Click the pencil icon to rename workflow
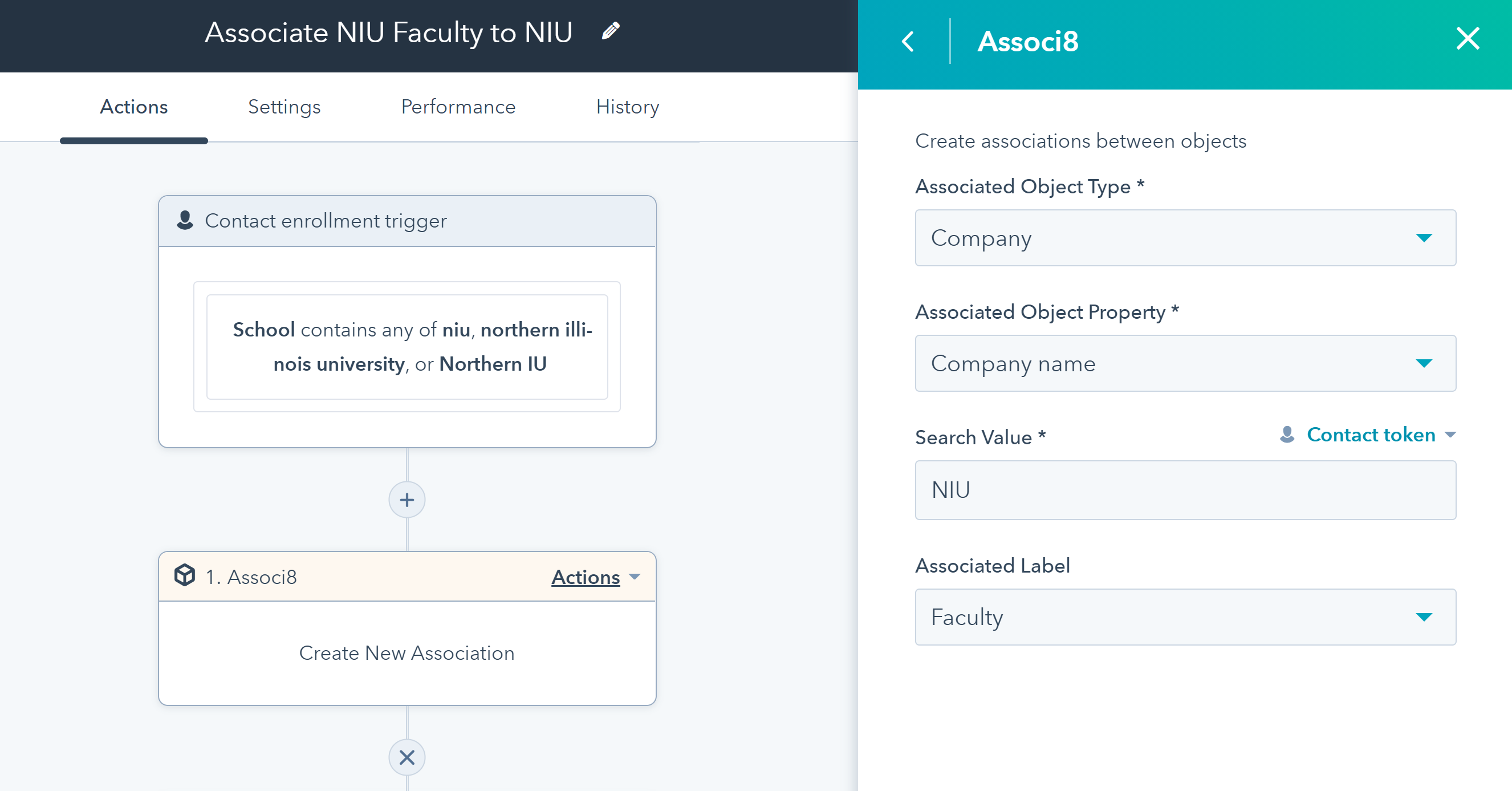 point(611,31)
